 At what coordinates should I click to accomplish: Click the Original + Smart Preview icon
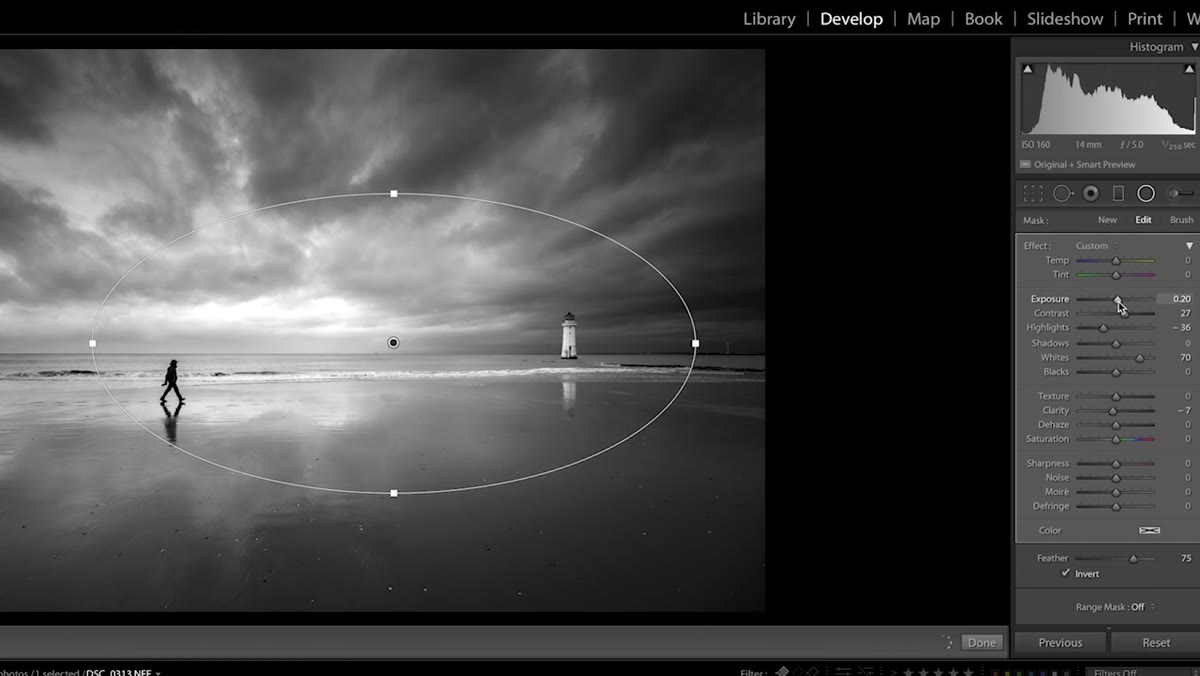(x=1026, y=164)
